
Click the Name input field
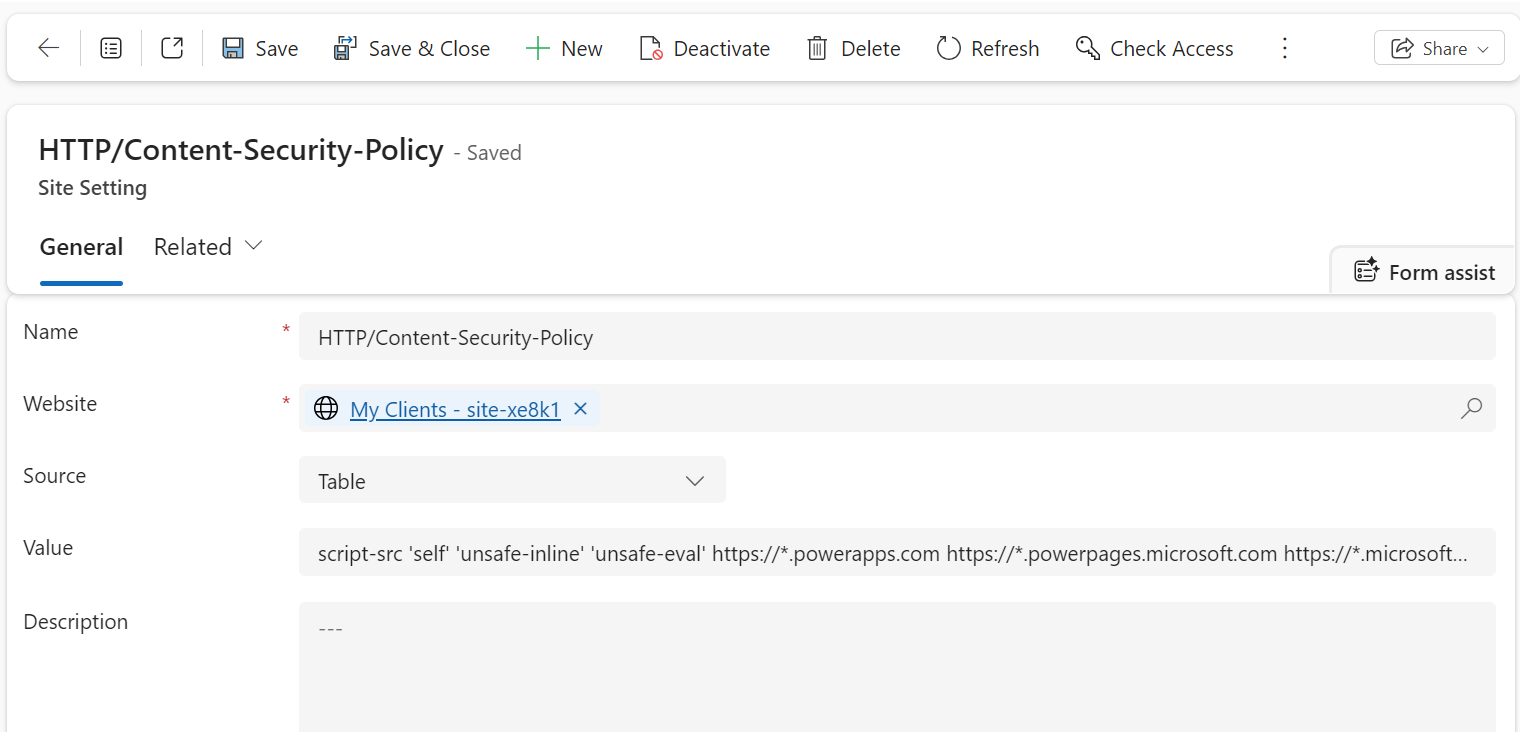point(897,337)
